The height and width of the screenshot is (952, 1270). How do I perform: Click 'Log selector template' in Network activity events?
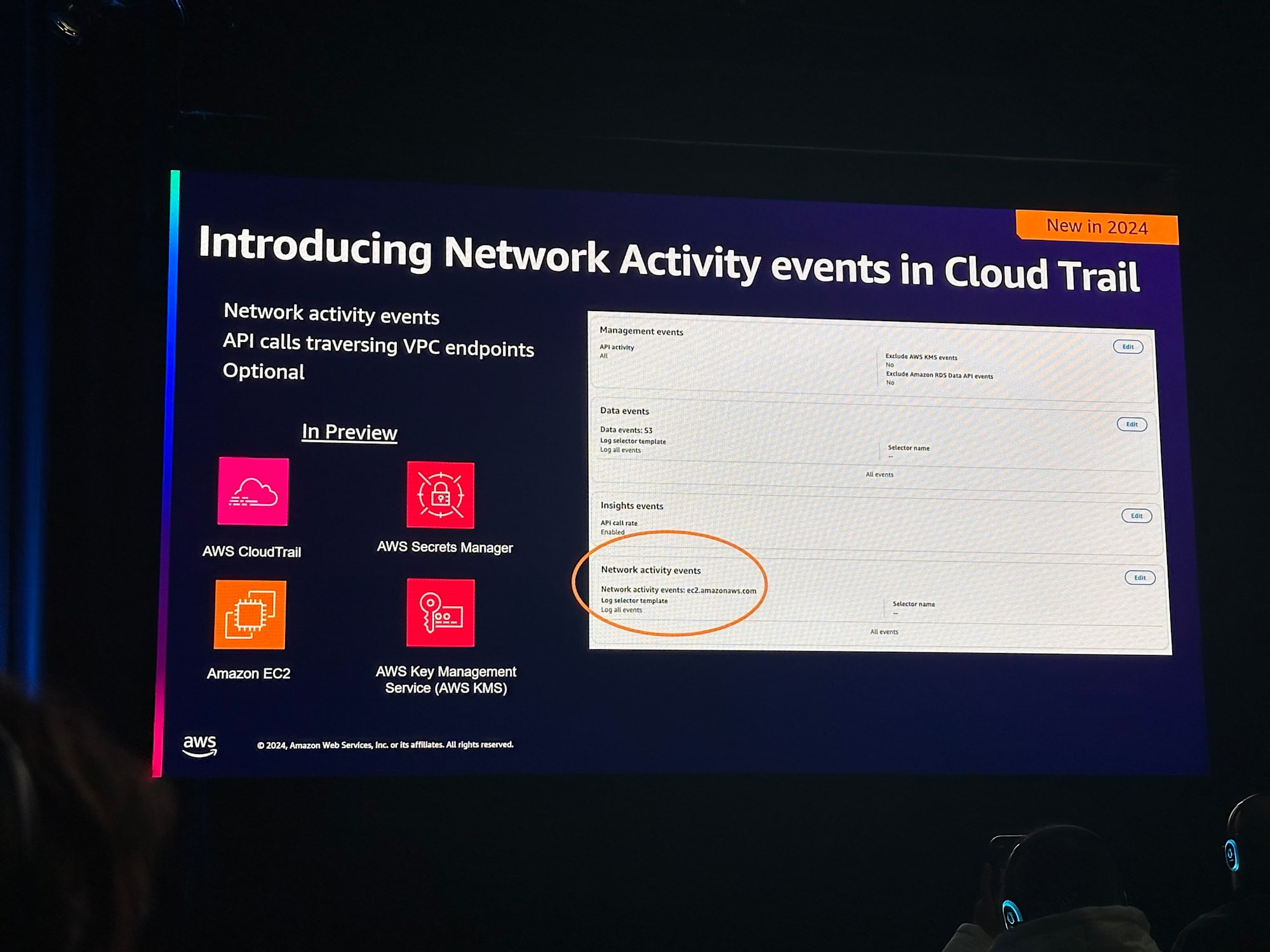coord(634,600)
